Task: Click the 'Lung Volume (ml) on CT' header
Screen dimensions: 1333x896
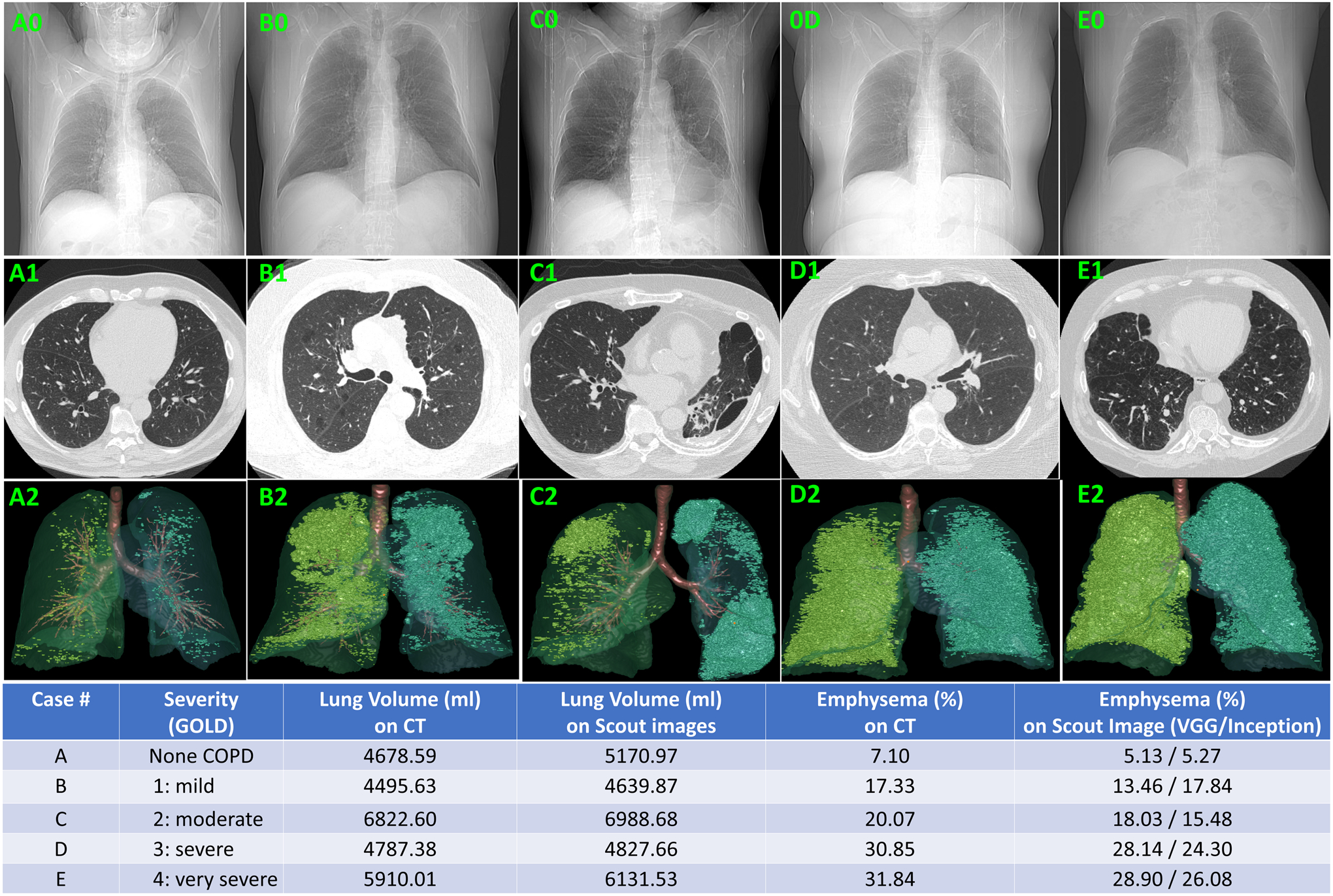Action: coord(400,712)
